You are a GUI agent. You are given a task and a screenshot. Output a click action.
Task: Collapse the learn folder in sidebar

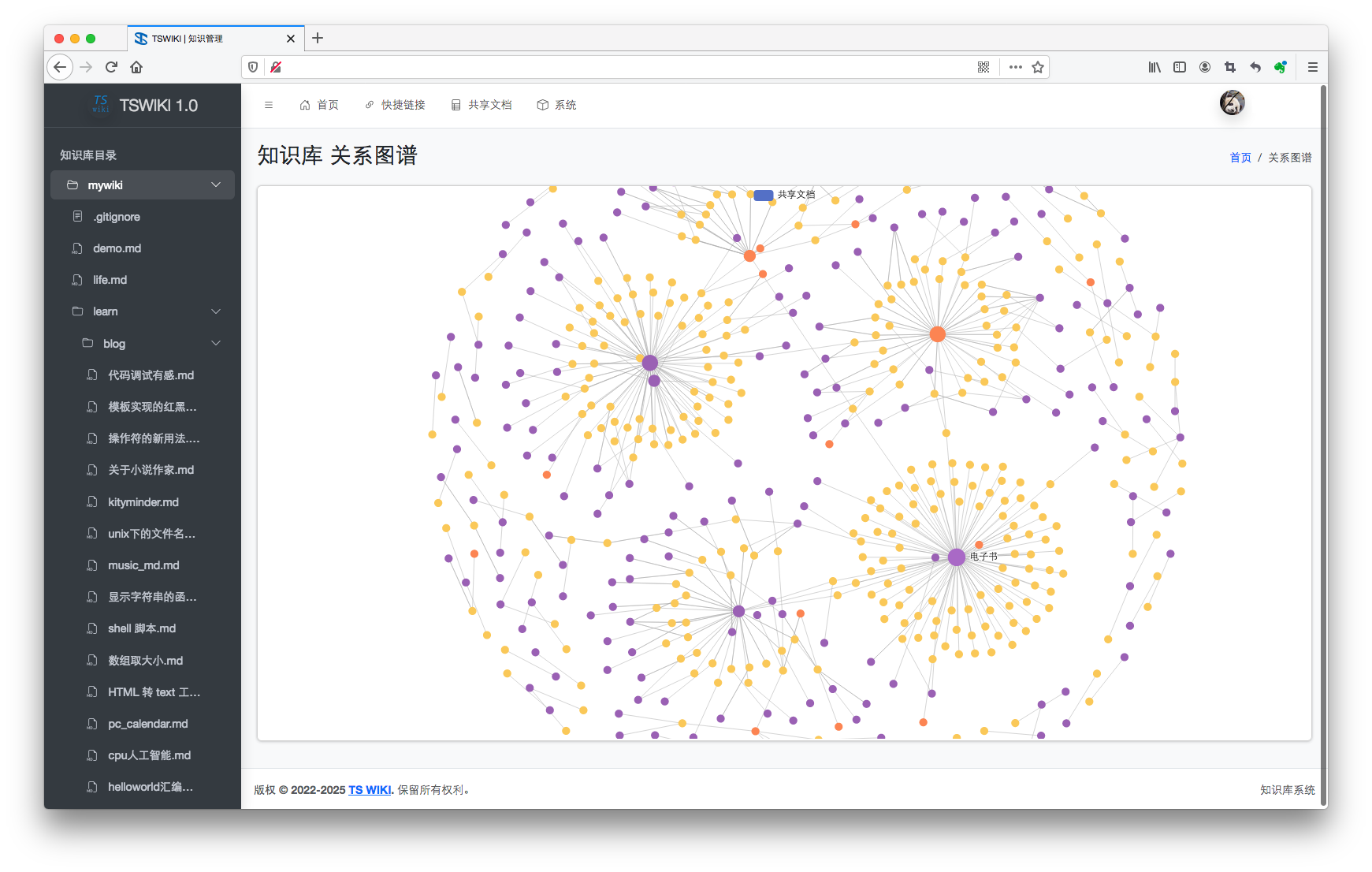coord(216,311)
